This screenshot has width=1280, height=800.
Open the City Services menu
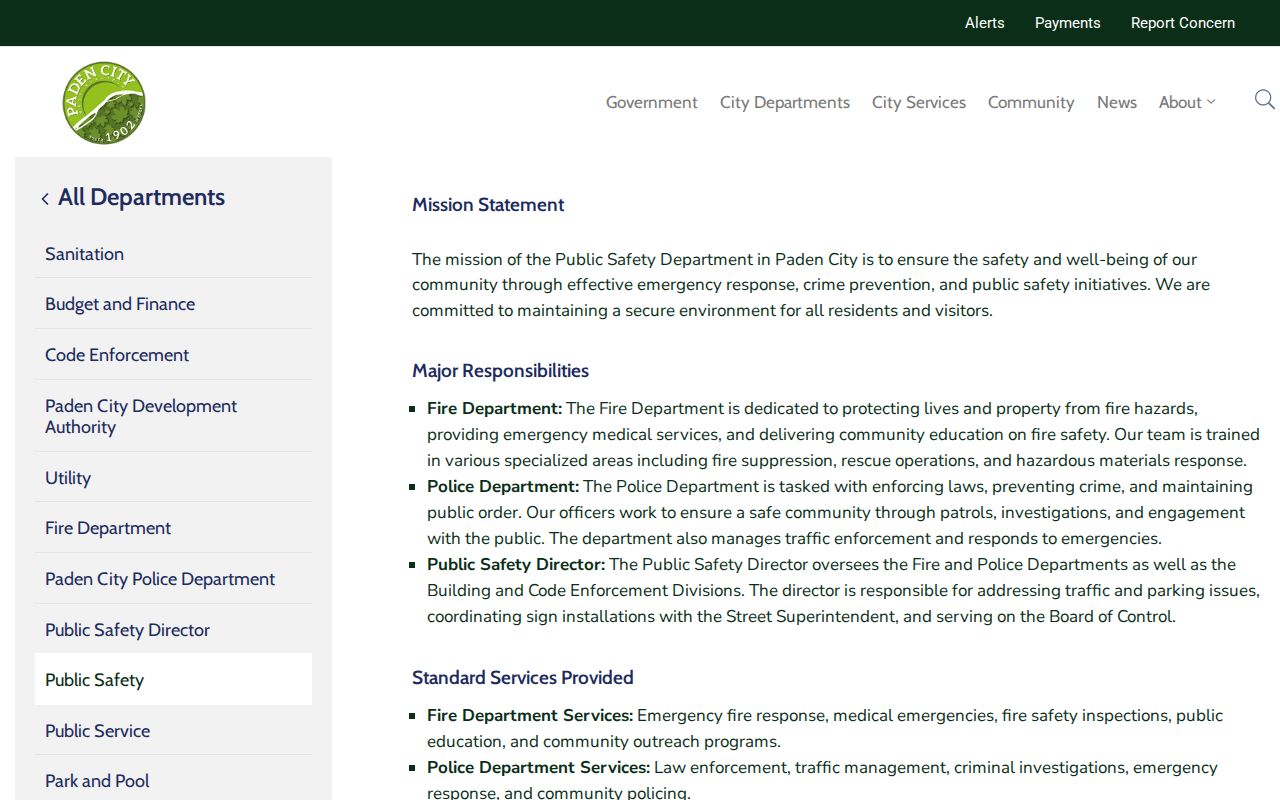point(919,102)
